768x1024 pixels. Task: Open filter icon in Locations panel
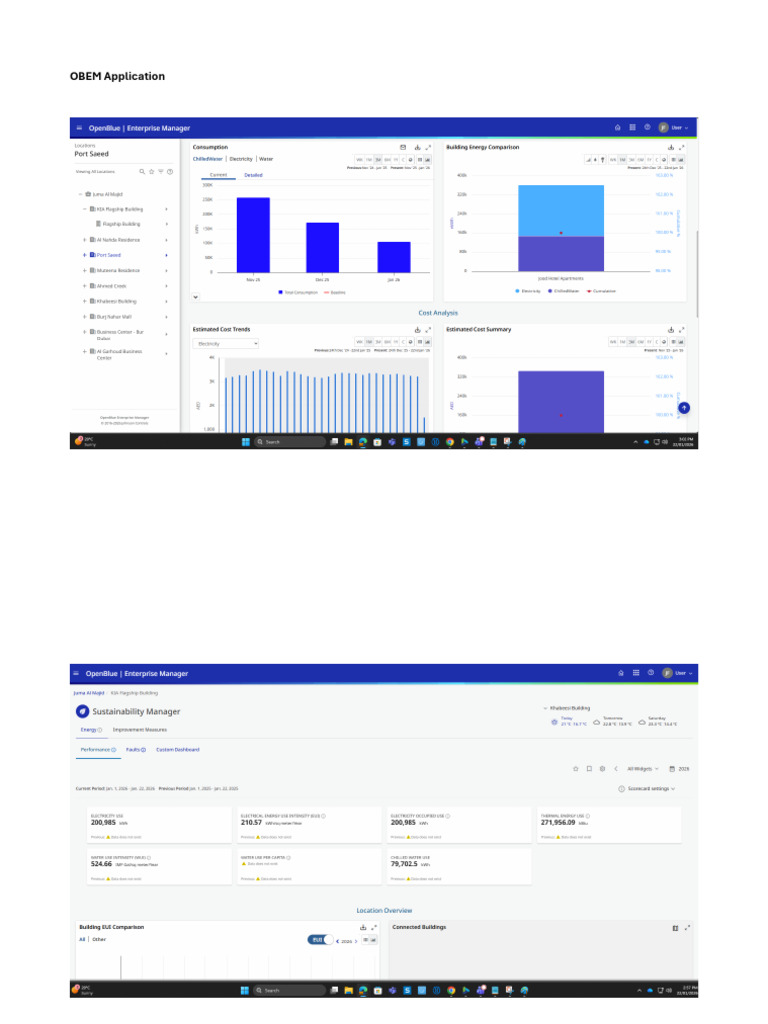click(161, 172)
